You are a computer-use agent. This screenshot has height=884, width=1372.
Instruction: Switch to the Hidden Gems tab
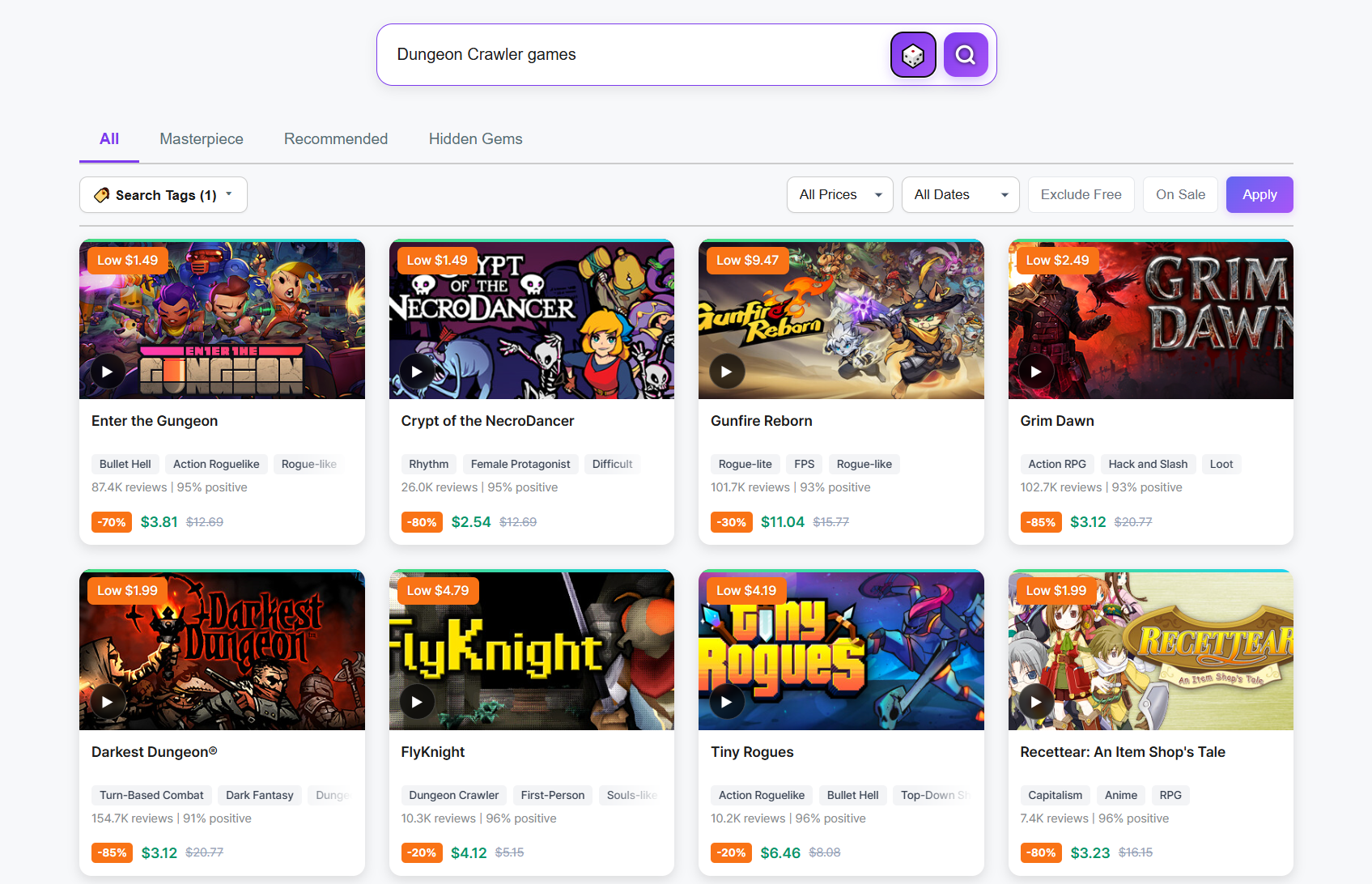click(x=475, y=138)
